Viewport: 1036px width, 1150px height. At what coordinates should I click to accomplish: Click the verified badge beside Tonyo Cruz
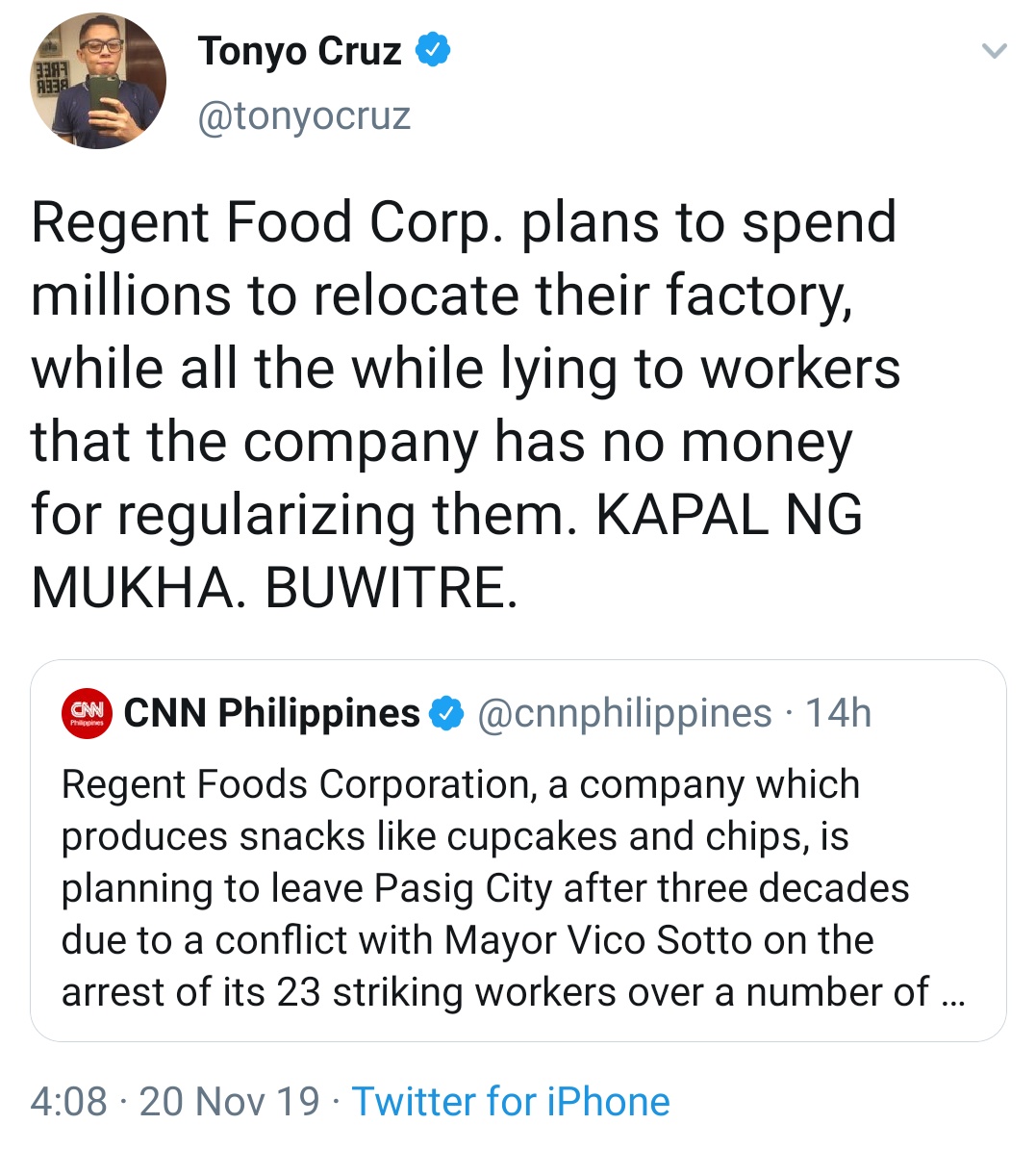click(433, 50)
